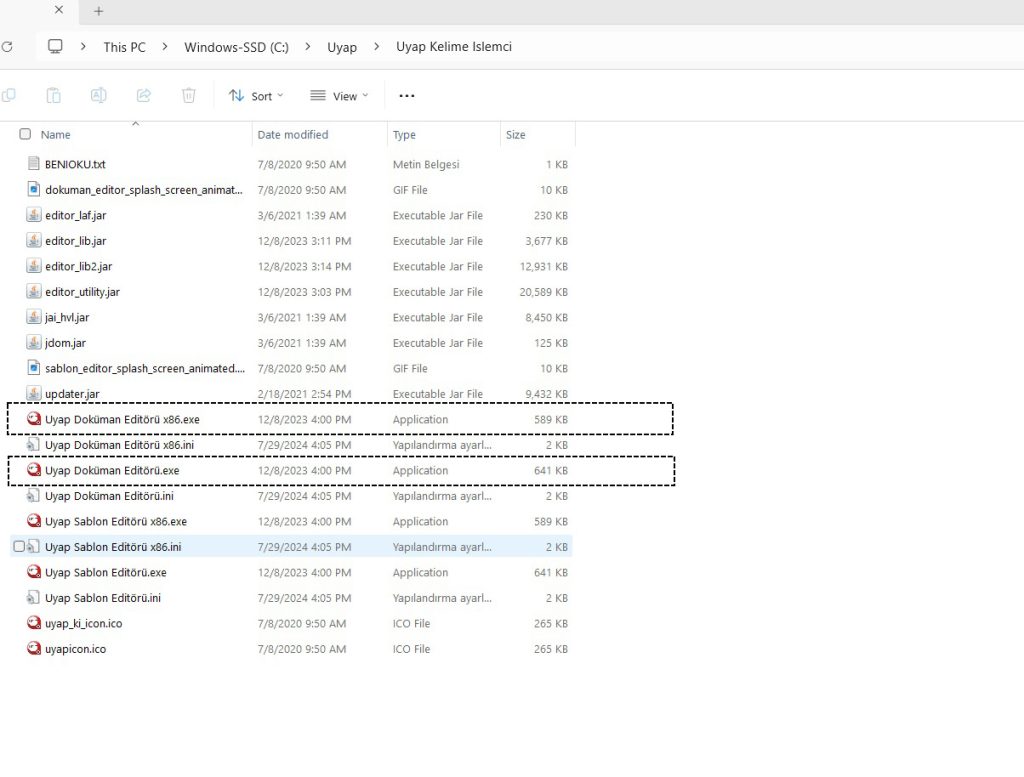Viewport: 1024px width, 777px height.
Task: Click the editor_lib2.jar Java icon
Action: (34, 266)
